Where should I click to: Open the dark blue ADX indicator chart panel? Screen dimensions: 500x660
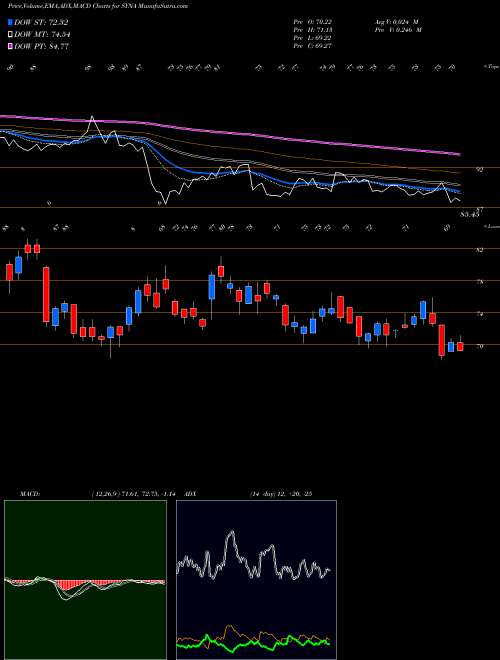point(256,580)
